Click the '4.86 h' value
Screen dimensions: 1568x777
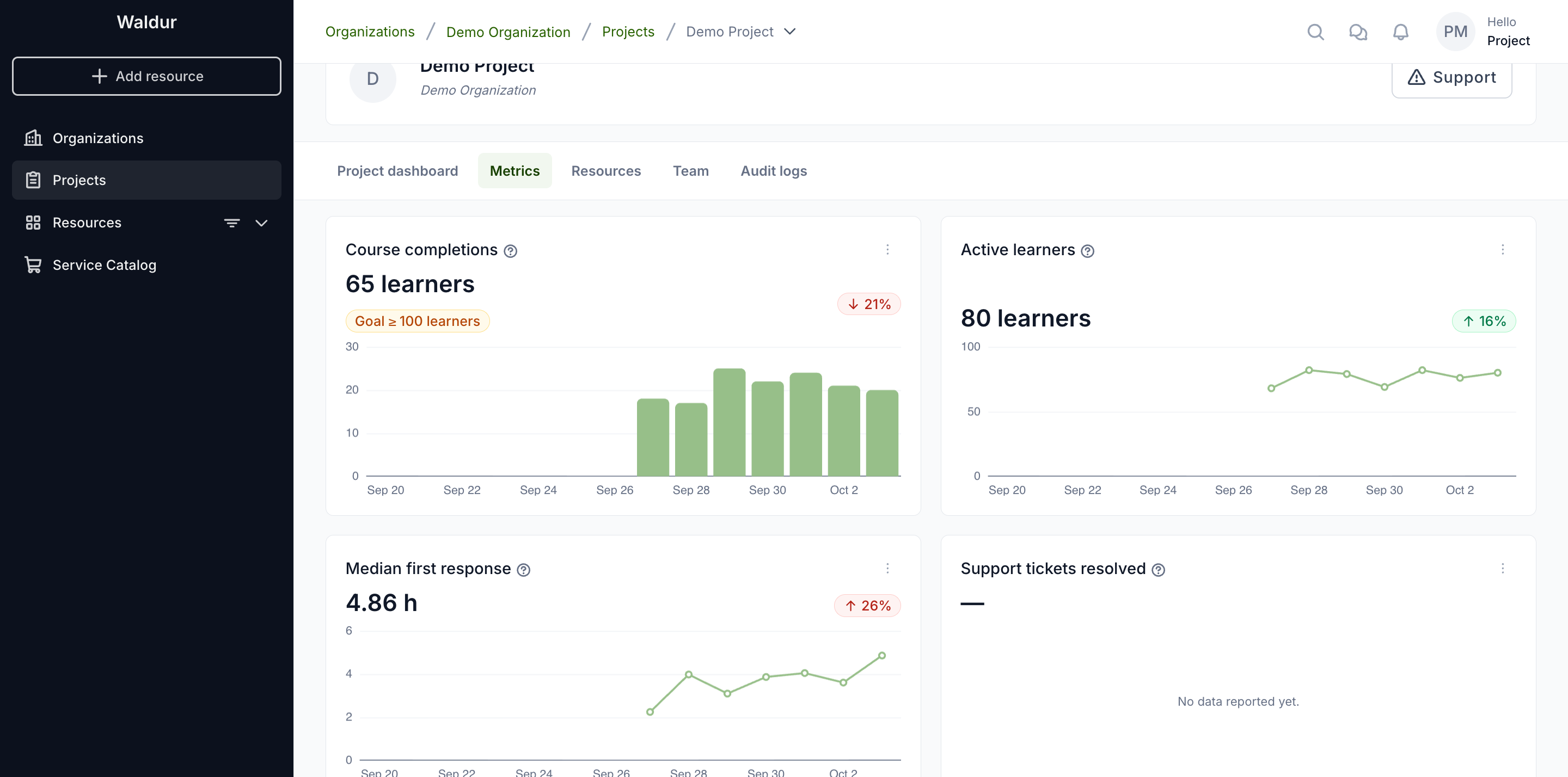click(x=381, y=603)
